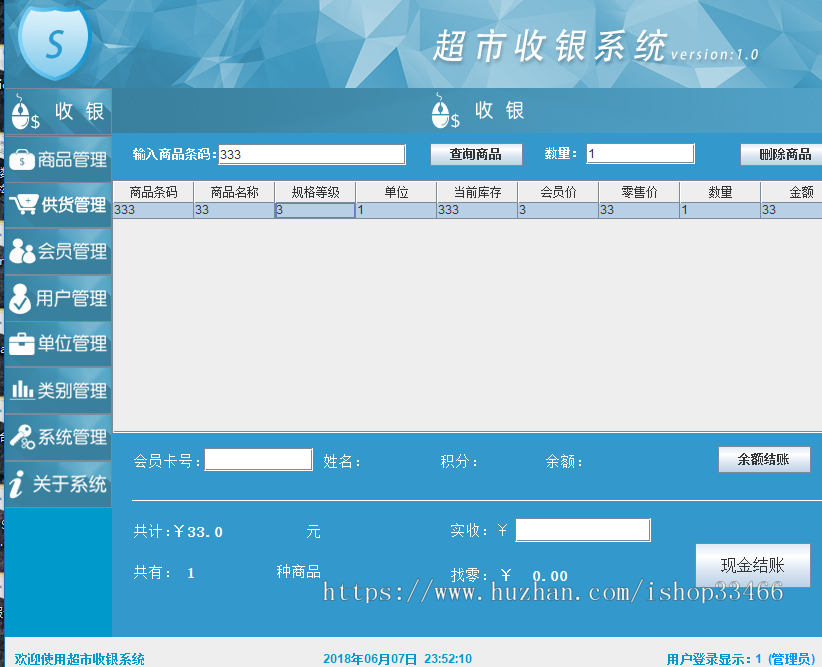822x667 pixels.
Task: Open the 收银 cashier mouse icon
Action: point(24,112)
